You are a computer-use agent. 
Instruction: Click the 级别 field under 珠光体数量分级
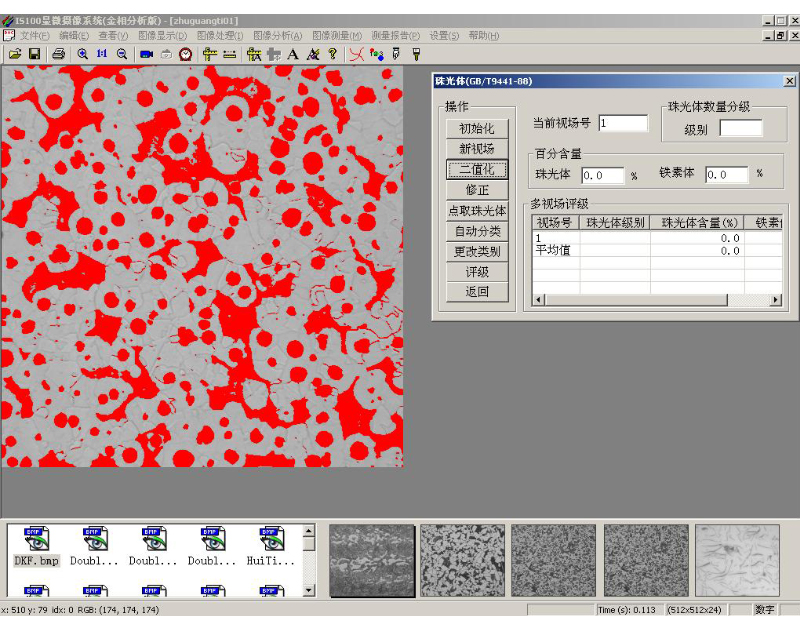(741, 128)
